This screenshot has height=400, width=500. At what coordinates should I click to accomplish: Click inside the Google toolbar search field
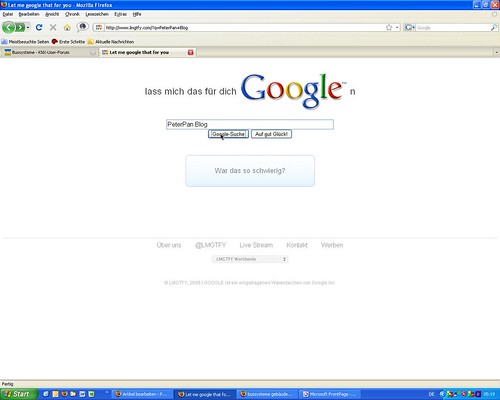(x=453, y=28)
